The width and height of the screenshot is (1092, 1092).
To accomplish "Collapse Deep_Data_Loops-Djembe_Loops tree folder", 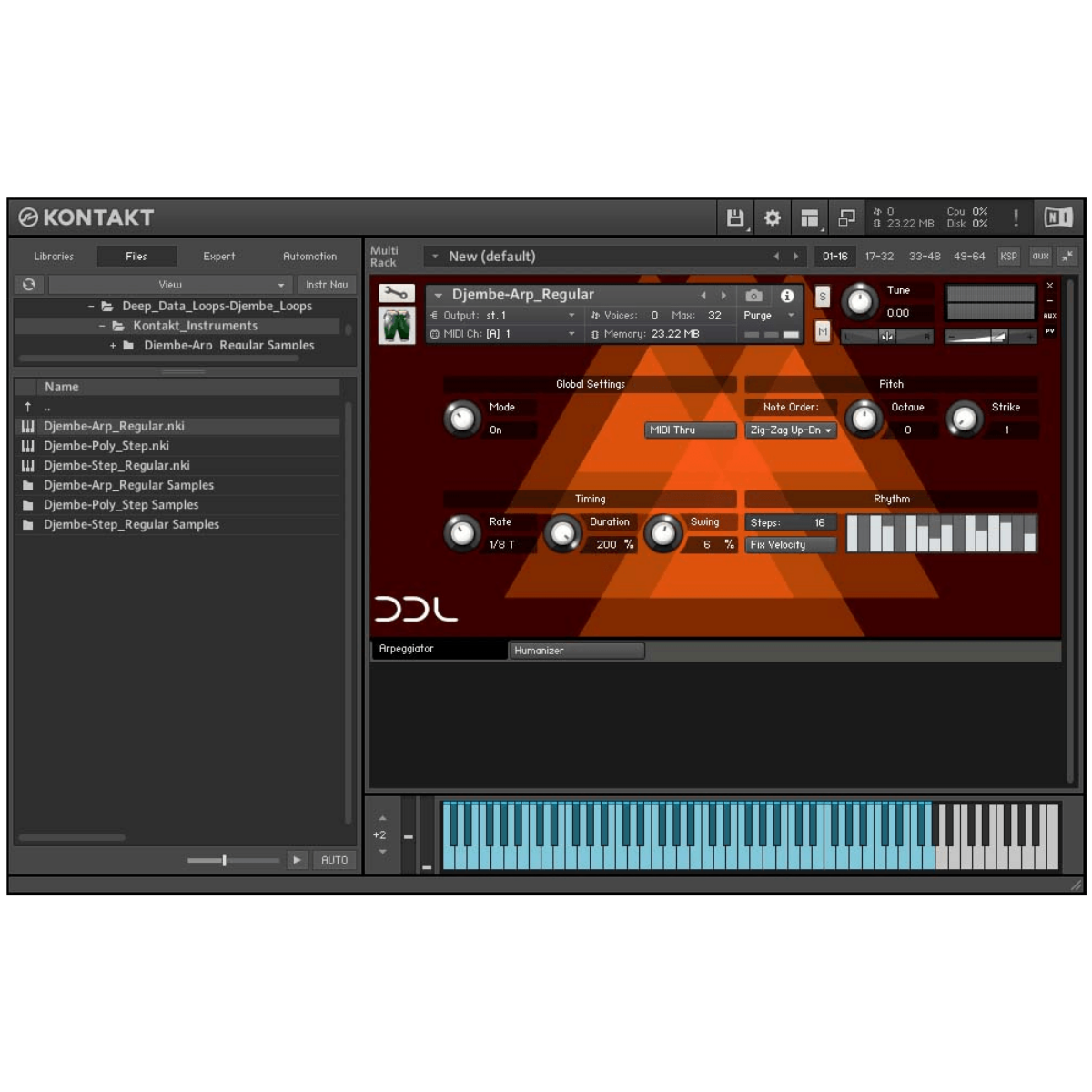I will pos(91,307).
